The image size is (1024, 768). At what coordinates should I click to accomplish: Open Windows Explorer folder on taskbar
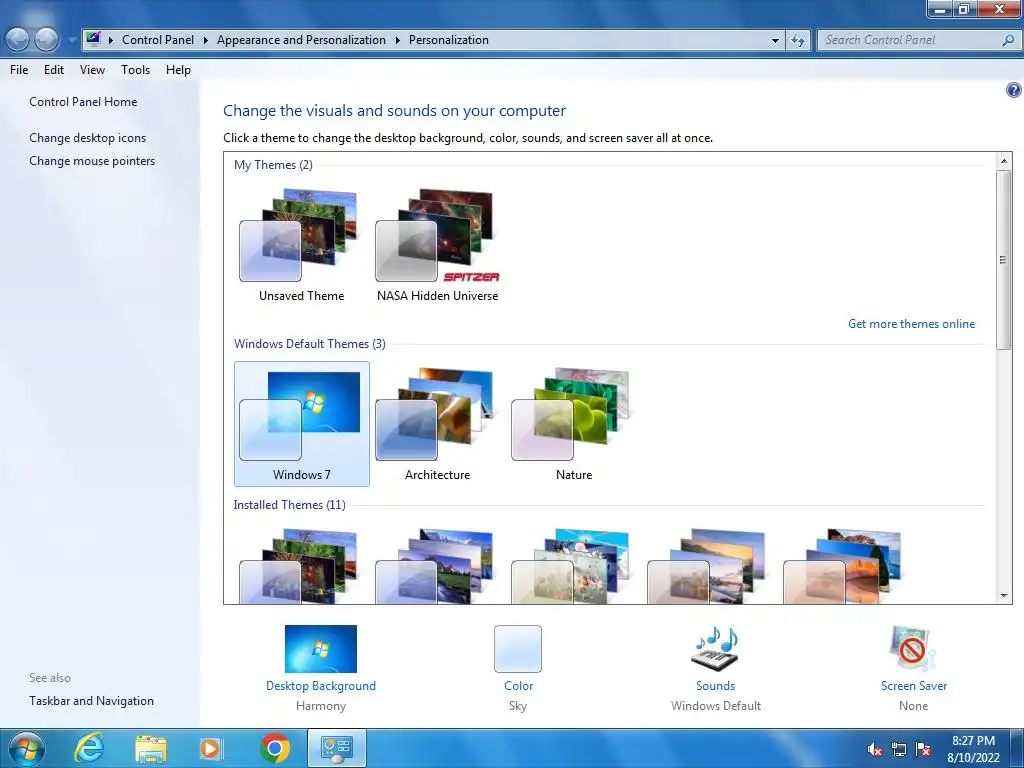point(151,748)
